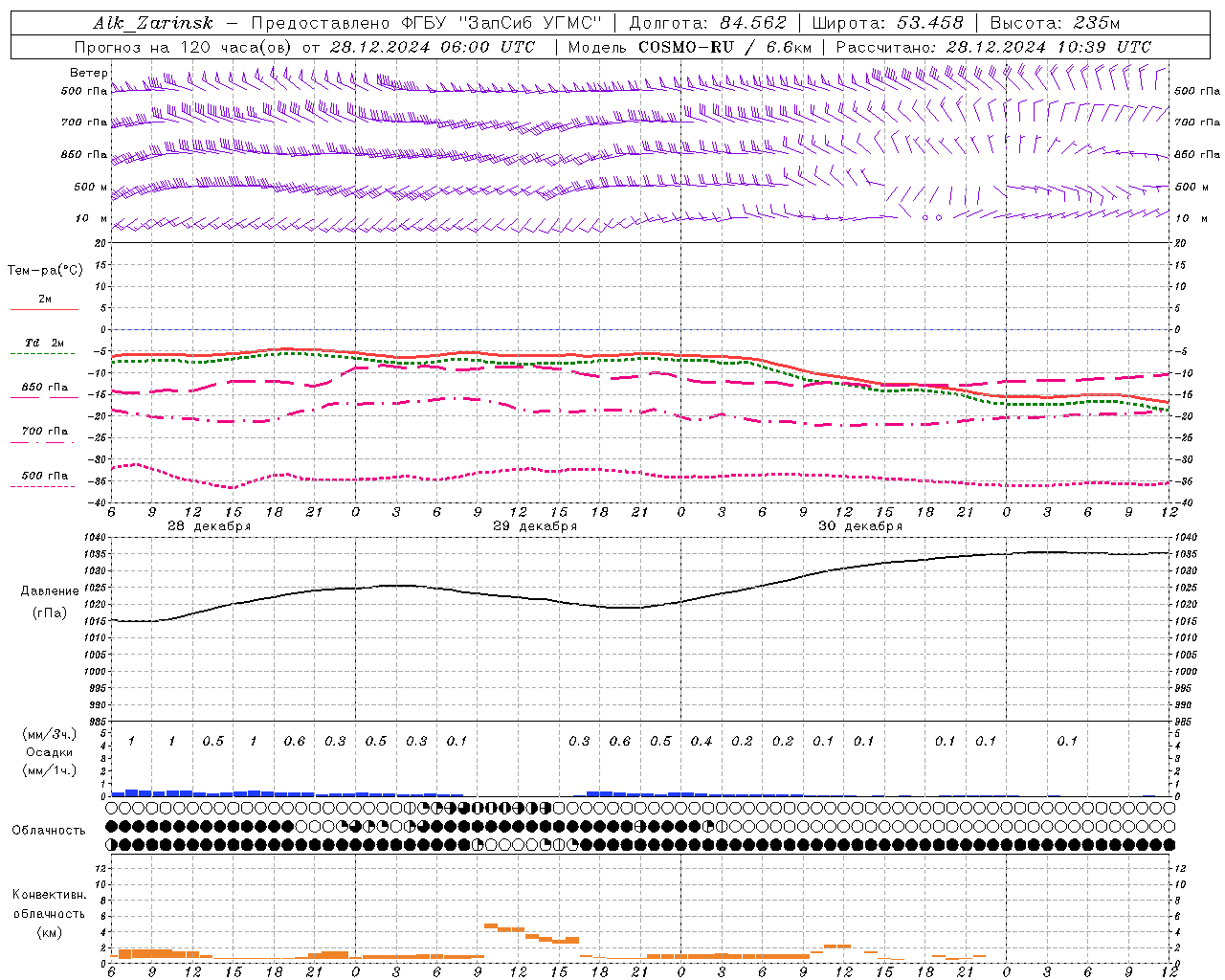The width and height of the screenshot is (1225, 980).
Task: Select the elevation text Высота: 235м
Action: 1055,23
